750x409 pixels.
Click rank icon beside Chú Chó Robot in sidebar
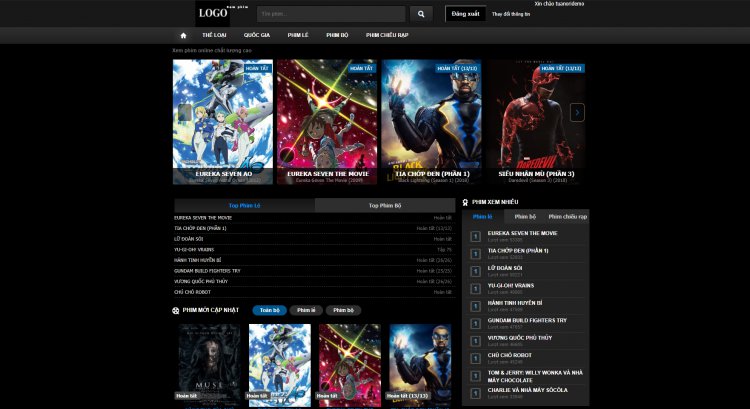tap(475, 358)
